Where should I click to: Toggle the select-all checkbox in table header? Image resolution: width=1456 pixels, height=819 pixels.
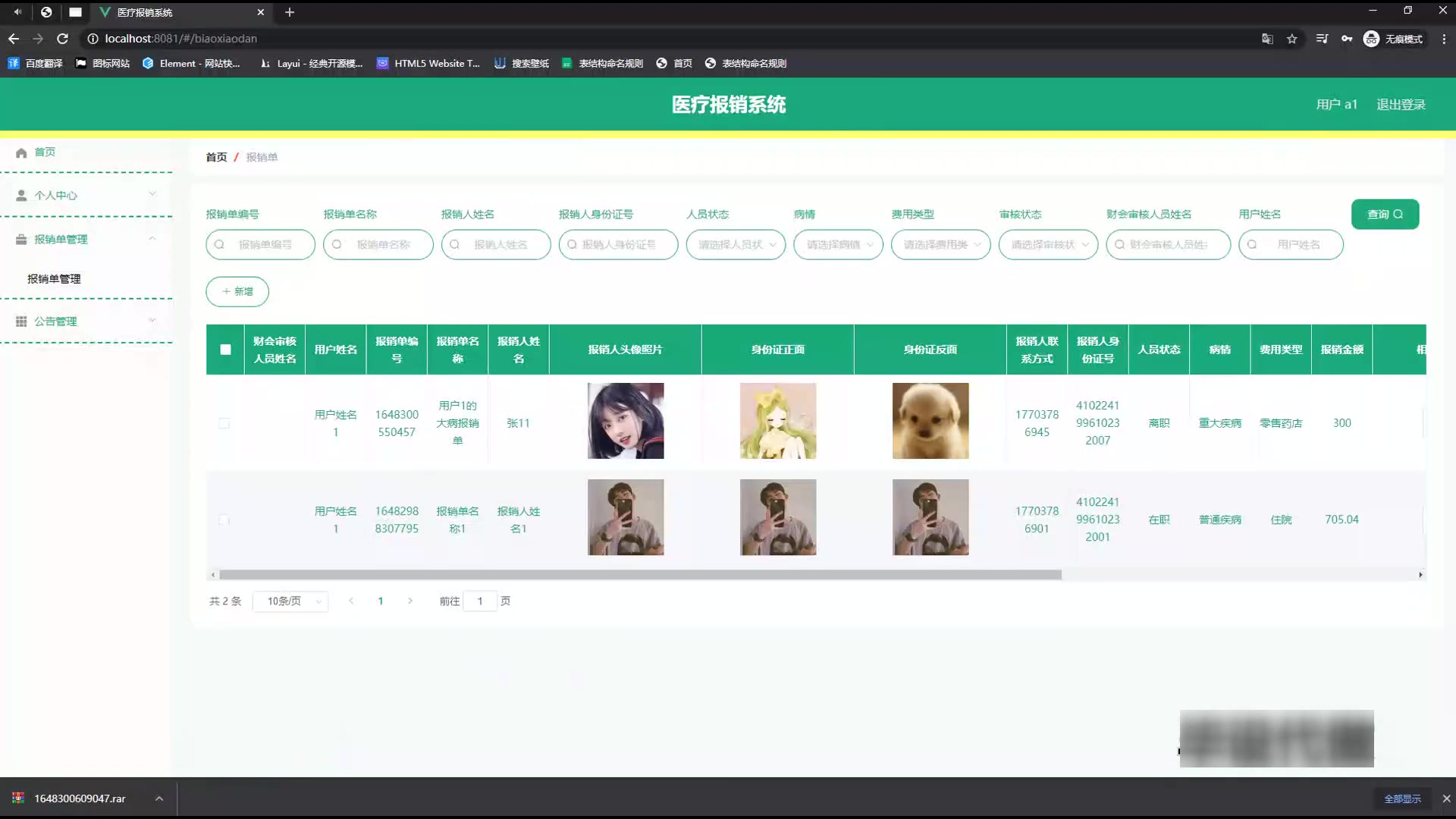(225, 350)
